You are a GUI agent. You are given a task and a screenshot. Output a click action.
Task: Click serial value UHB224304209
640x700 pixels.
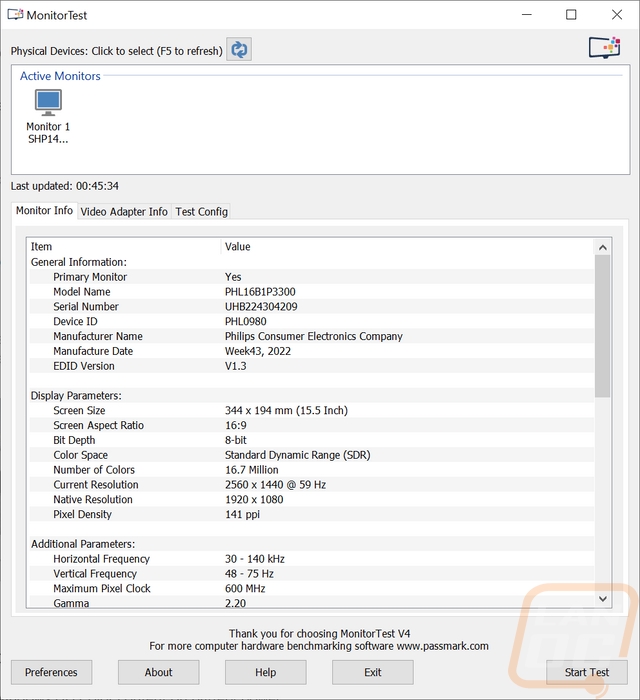[261, 307]
